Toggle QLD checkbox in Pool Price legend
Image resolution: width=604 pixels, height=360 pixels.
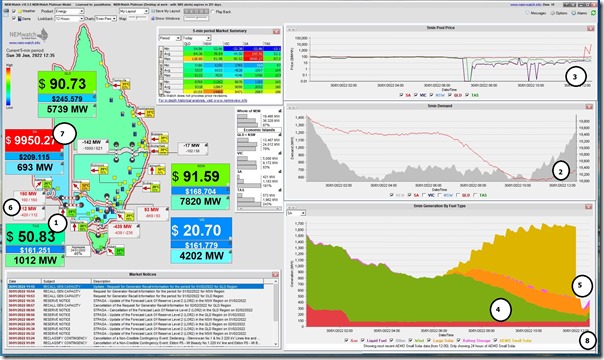(450, 95)
